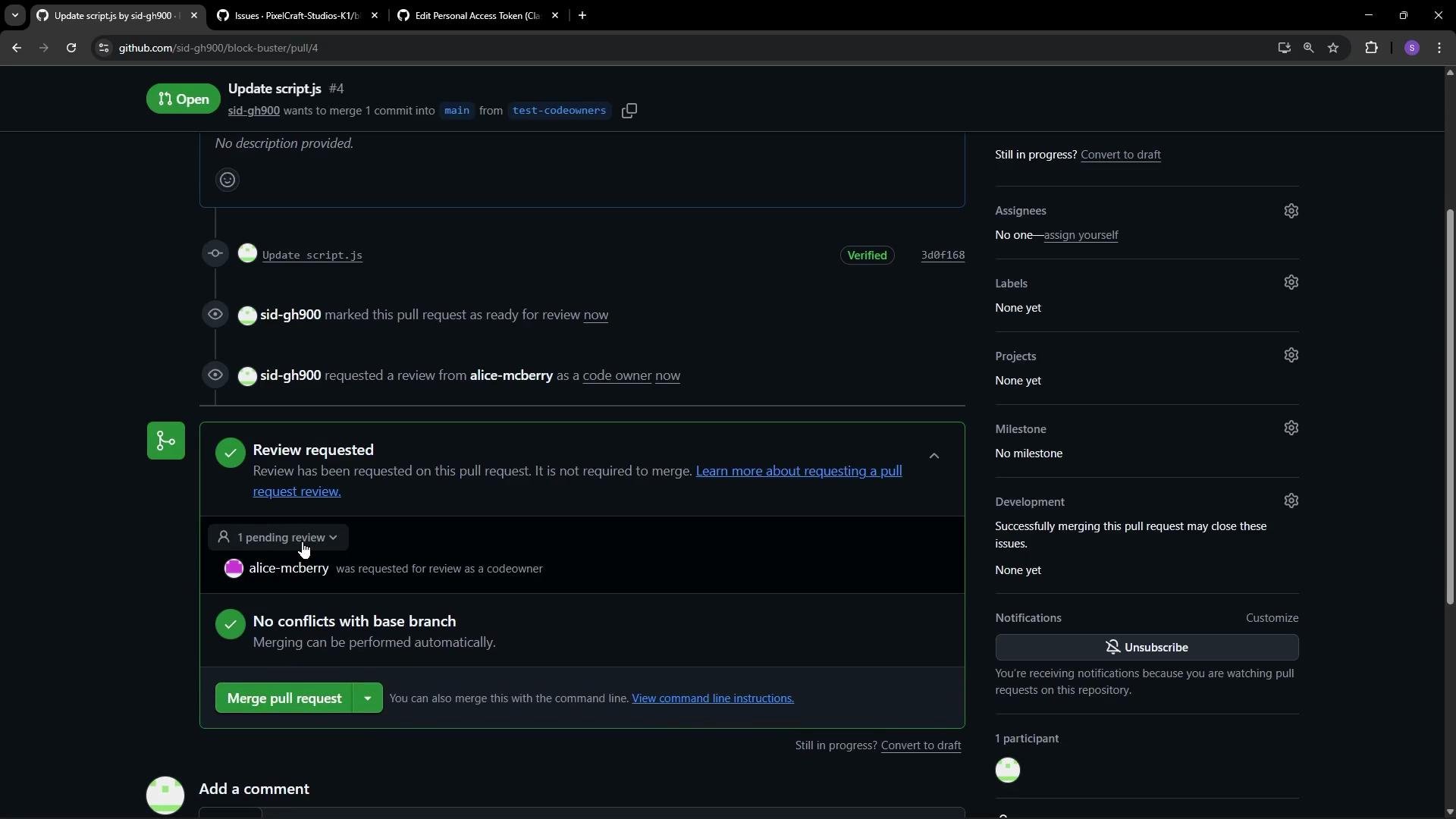Collapse the Review requested section

tap(934, 456)
